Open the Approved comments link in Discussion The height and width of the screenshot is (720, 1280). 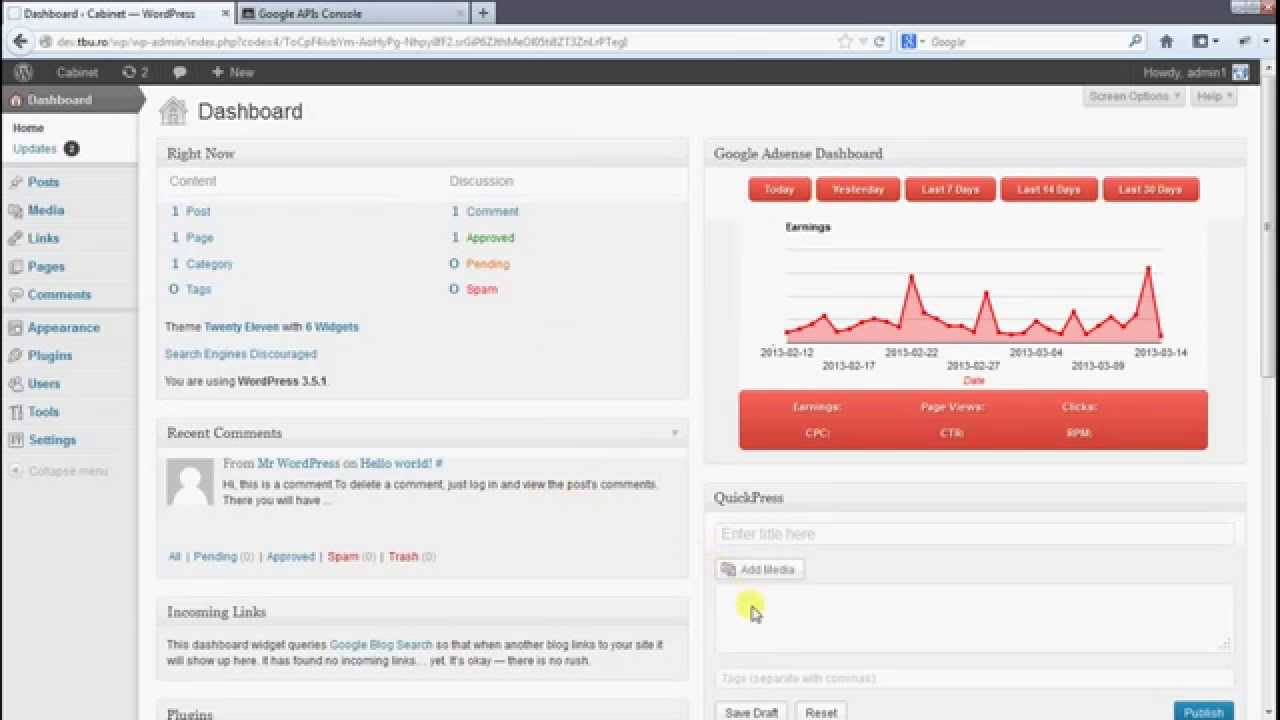click(x=490, y=238)
